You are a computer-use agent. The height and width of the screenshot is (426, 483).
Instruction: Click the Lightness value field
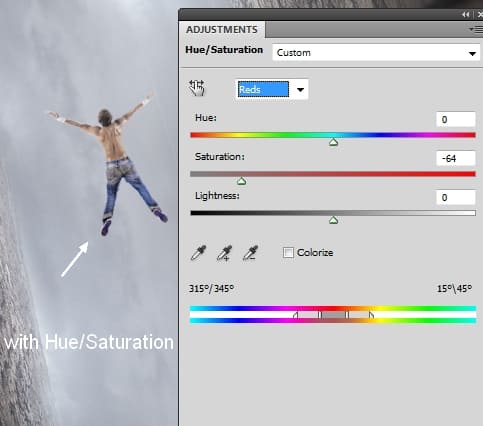point(456,197)
